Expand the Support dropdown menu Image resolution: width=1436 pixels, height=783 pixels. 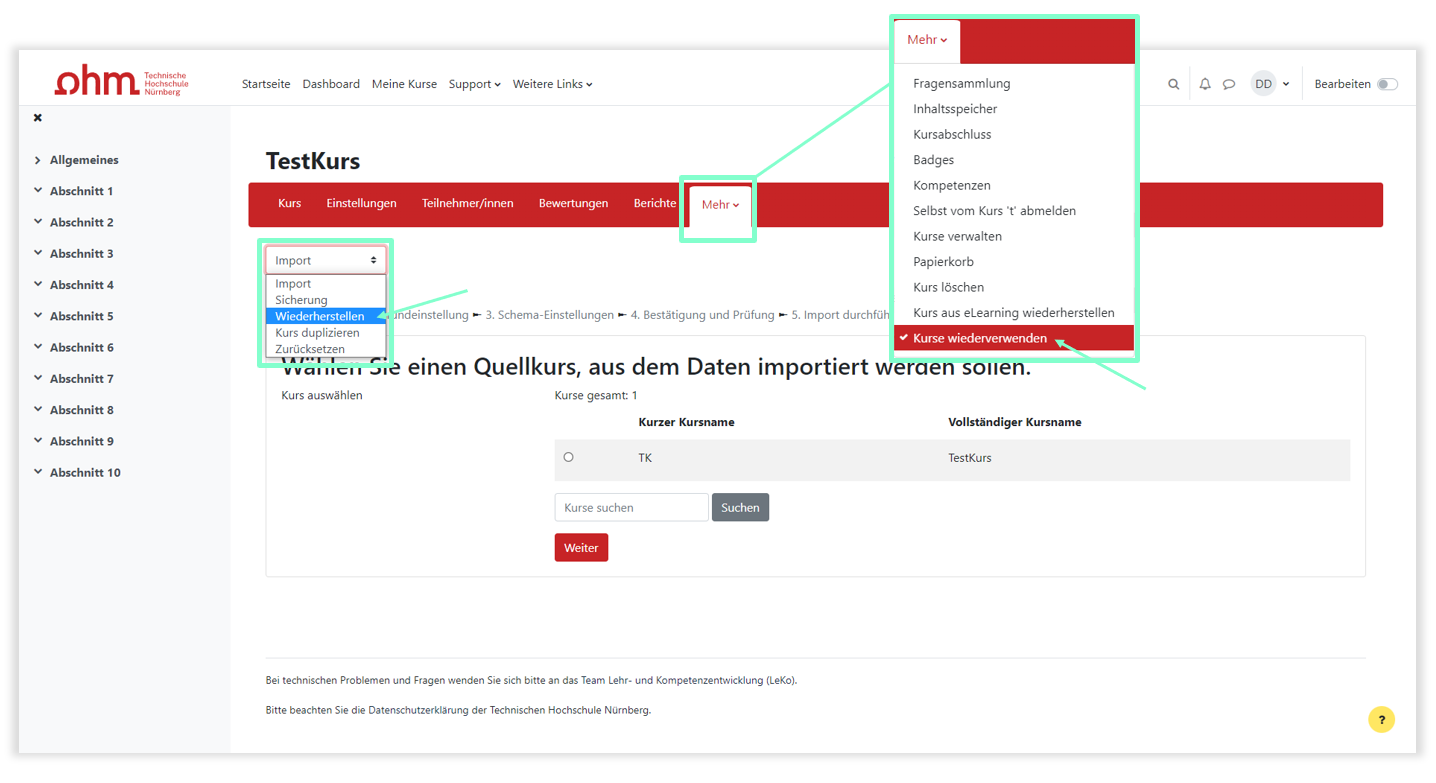(x=474, y=85)
